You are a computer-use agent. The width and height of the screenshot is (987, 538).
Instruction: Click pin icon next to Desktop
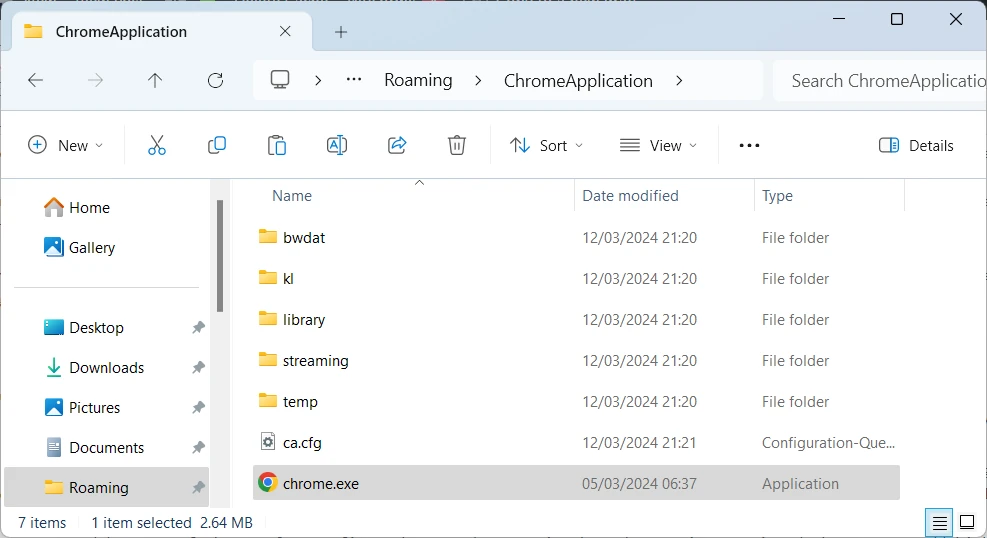pyautogui.click(x=198, y=327)
